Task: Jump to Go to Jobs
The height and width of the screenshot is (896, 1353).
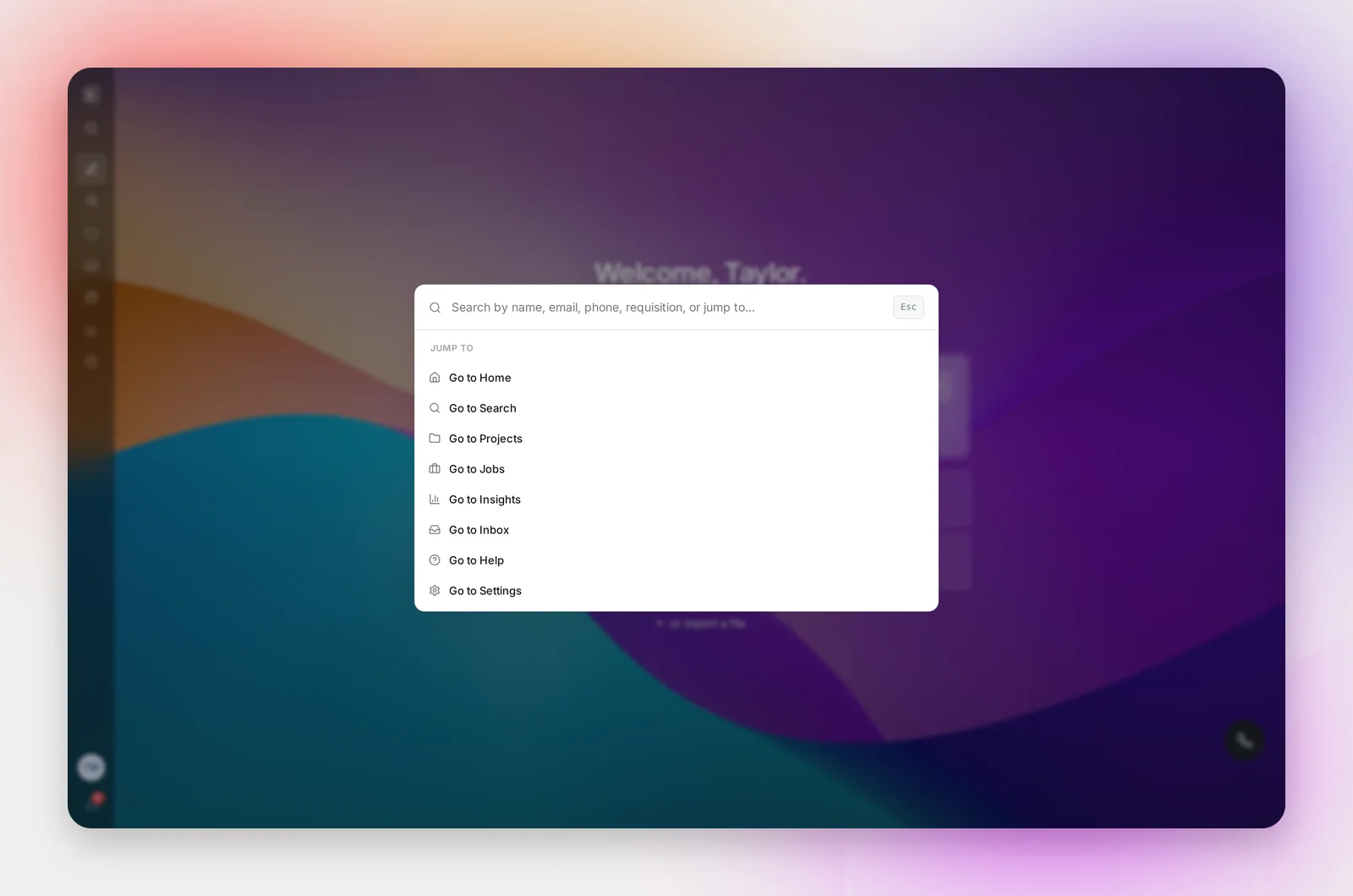Action: click(676, 469)
